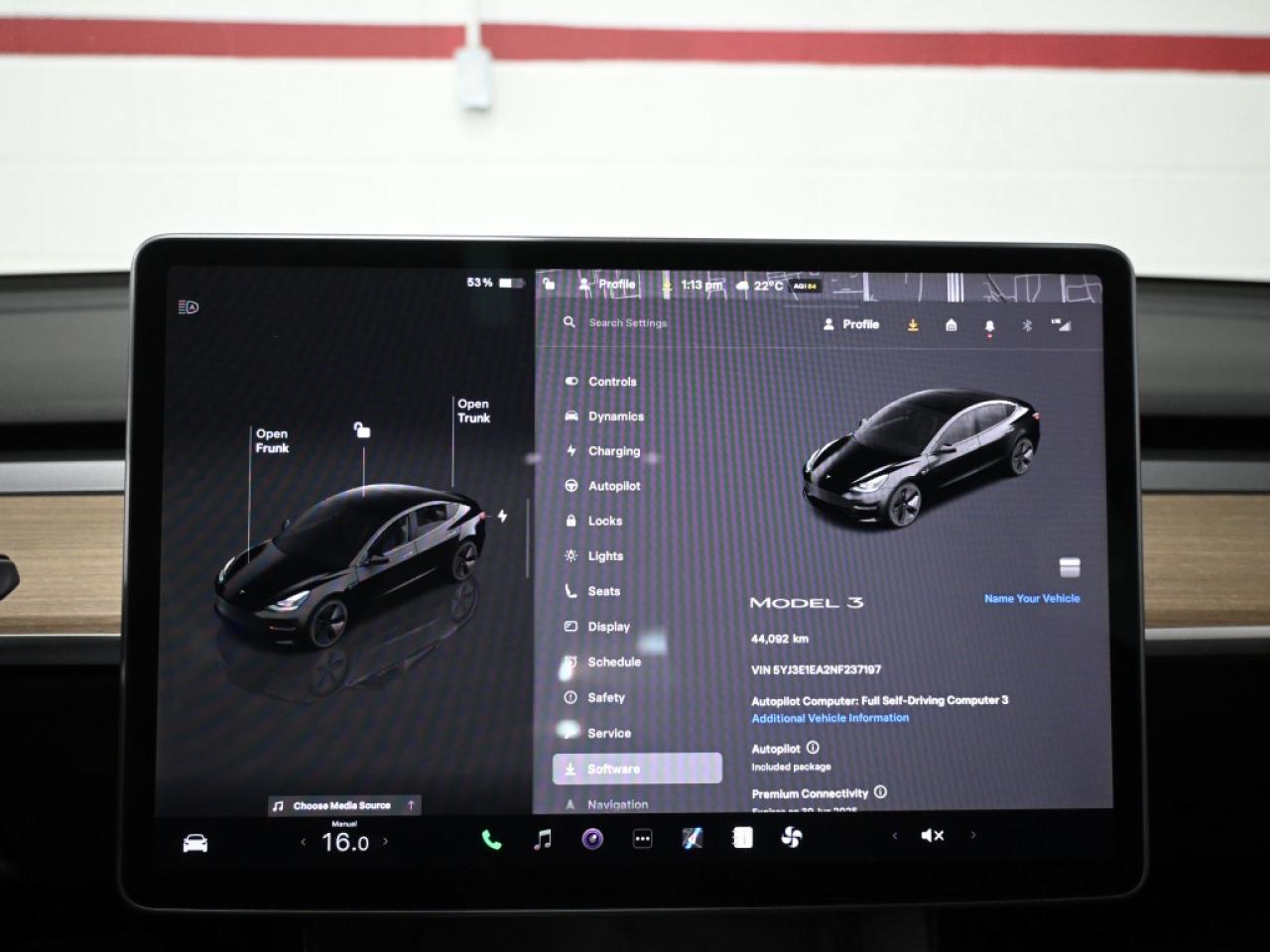The width and height of the screenshot is (1270, 952).
Task: Tap Choose Media Source
Action: click(x=342, y=805)
